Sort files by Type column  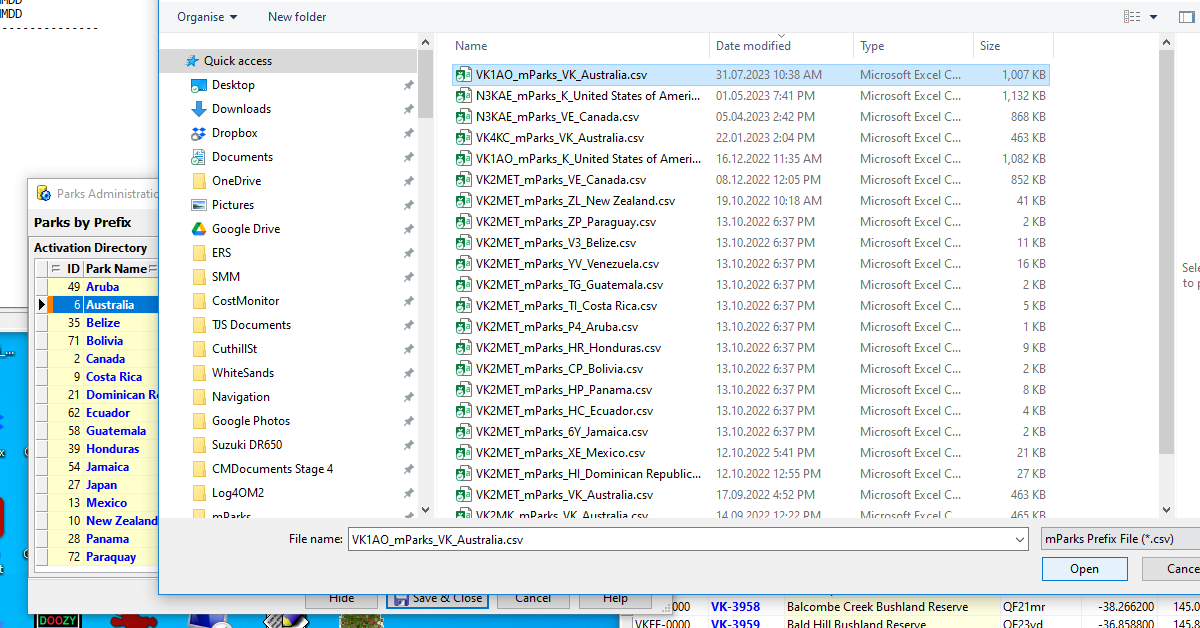(914, 46)
